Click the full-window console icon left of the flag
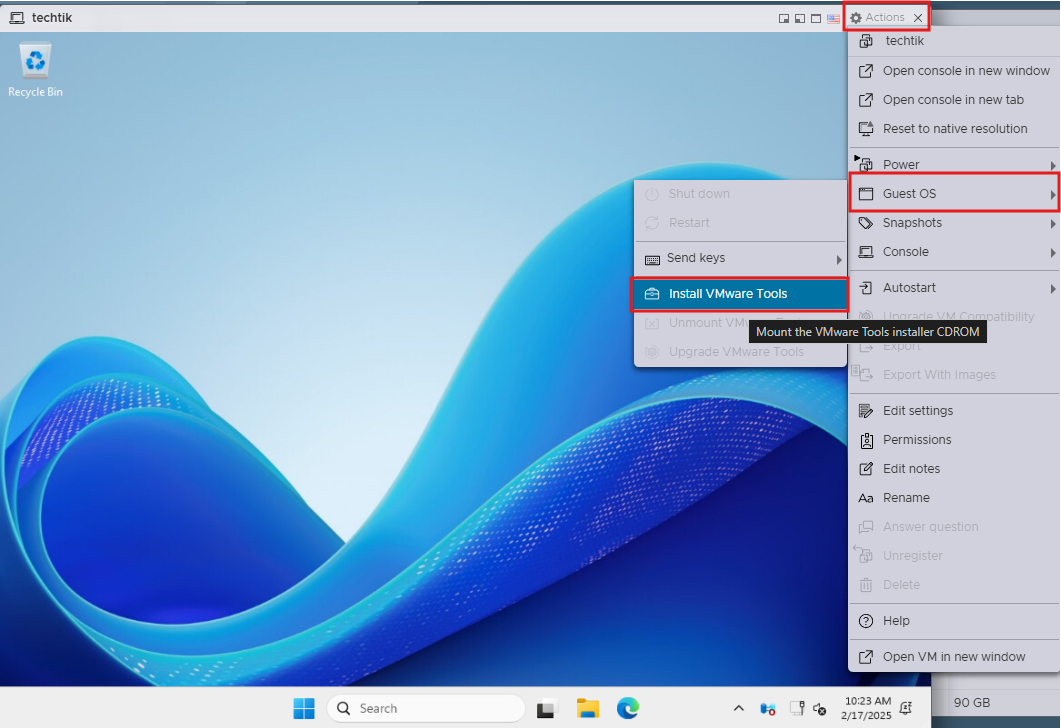This screenshot has width=1061, height=728. (816, 18)
